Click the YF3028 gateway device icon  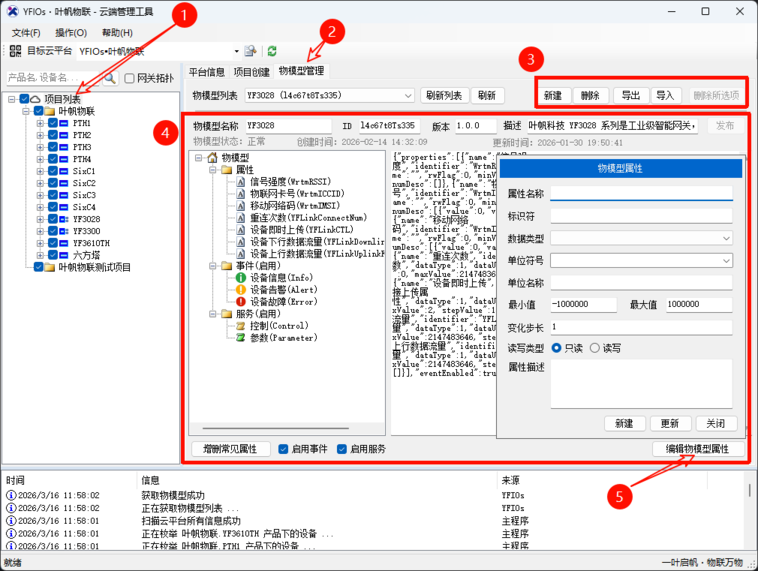(x=64, y=219)
